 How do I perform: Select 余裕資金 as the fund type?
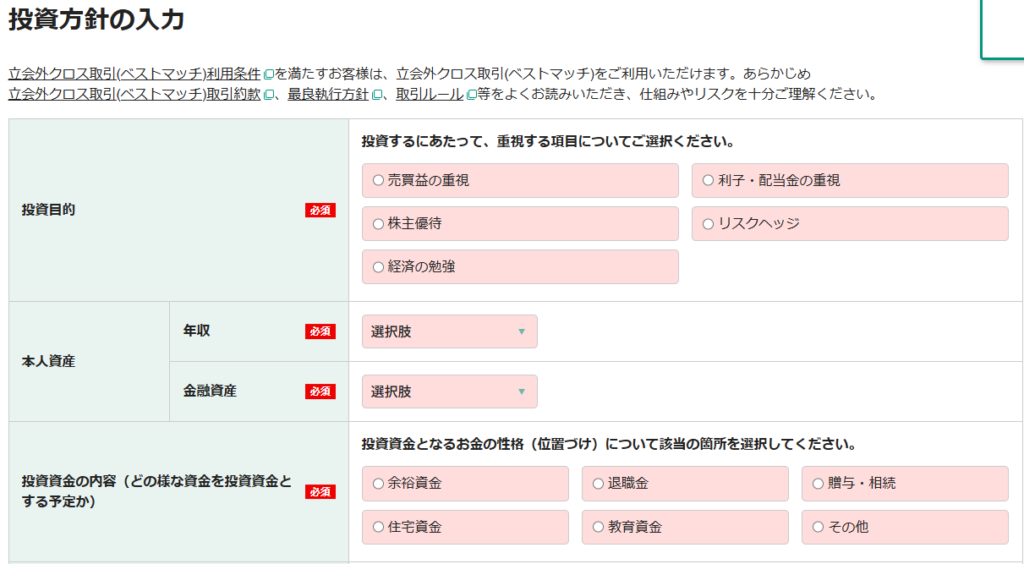[378, 484]
